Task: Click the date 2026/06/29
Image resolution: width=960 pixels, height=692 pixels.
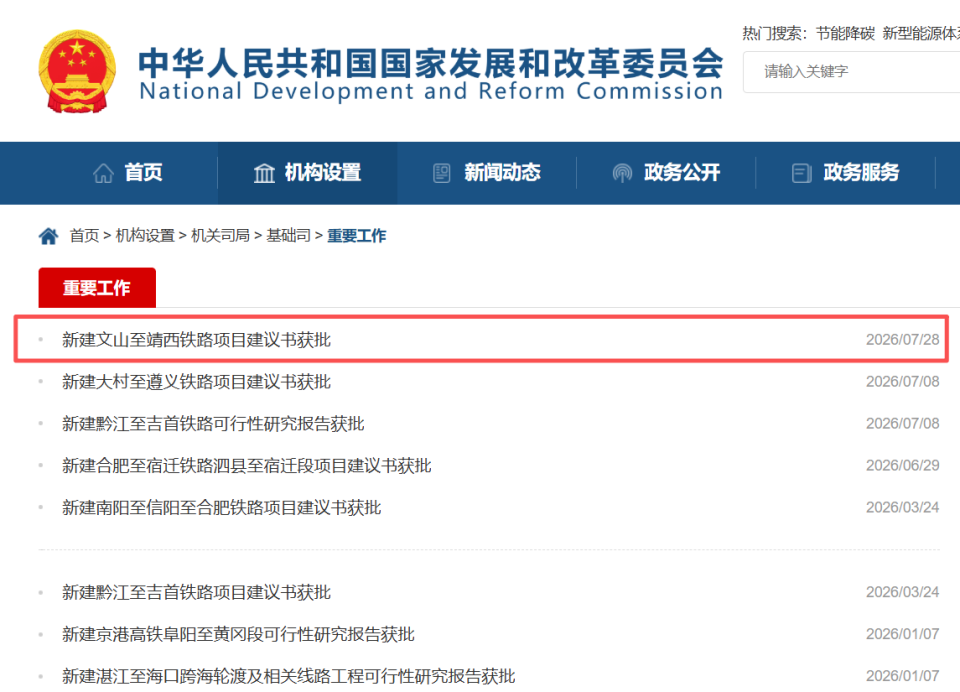Action: pyautogui.click(x=902, y=465)
